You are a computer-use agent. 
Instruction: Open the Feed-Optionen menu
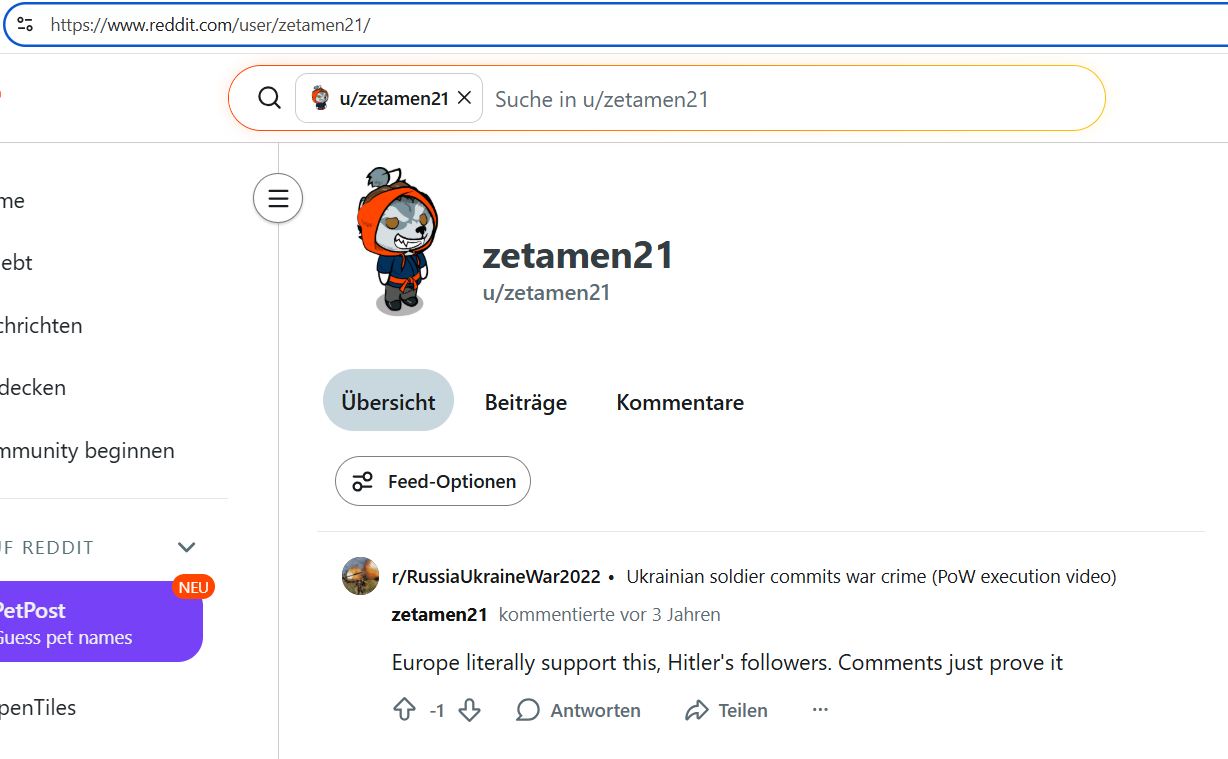pyautogui.click(x=432, y=481)
